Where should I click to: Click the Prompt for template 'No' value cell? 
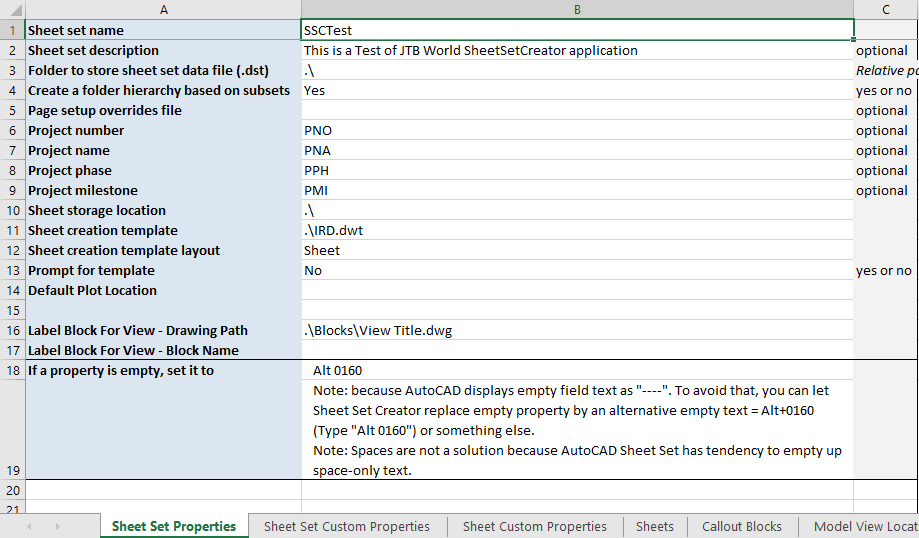point(577,270)
